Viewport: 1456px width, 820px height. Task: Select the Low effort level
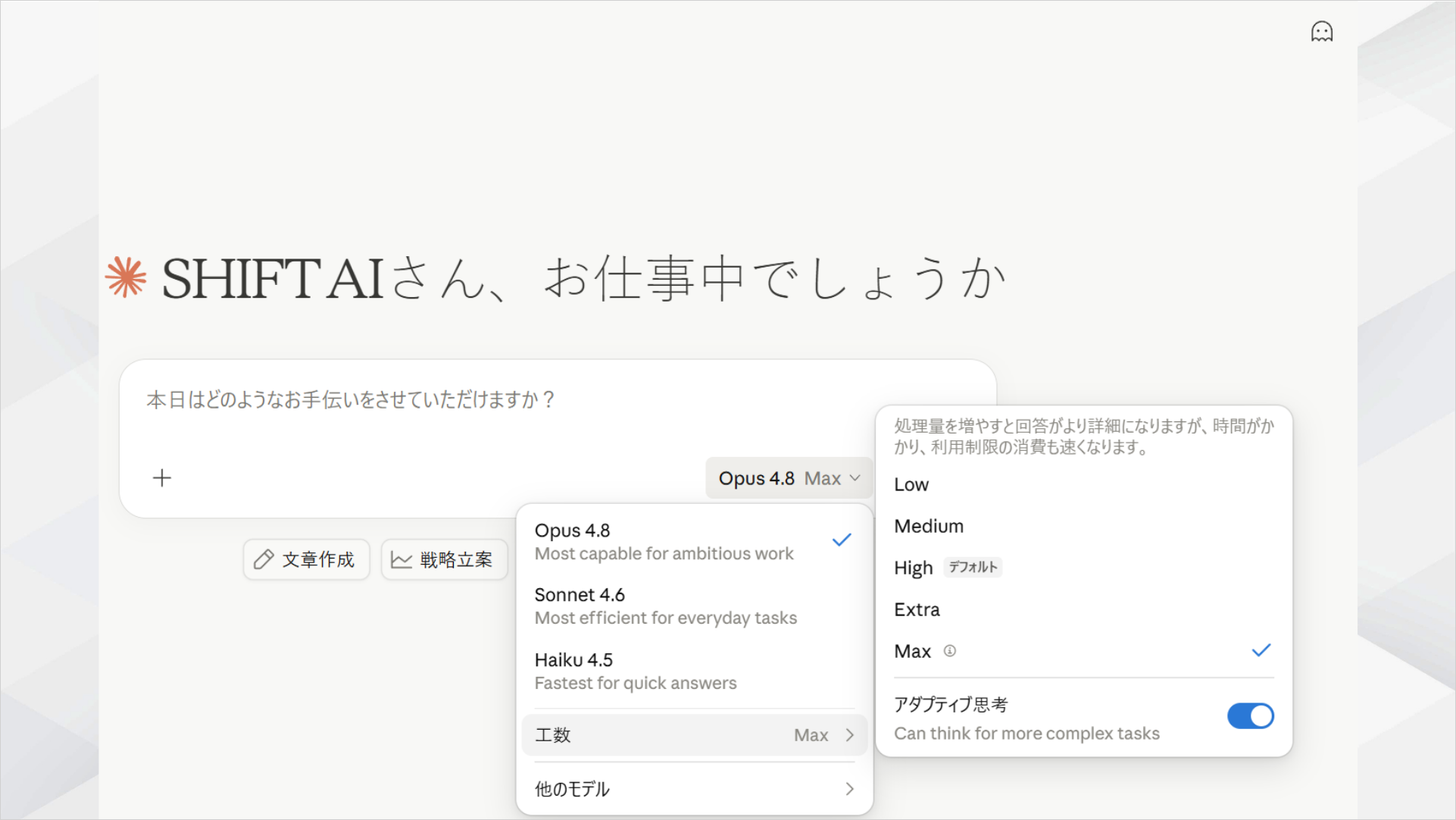pos(1083,485)
